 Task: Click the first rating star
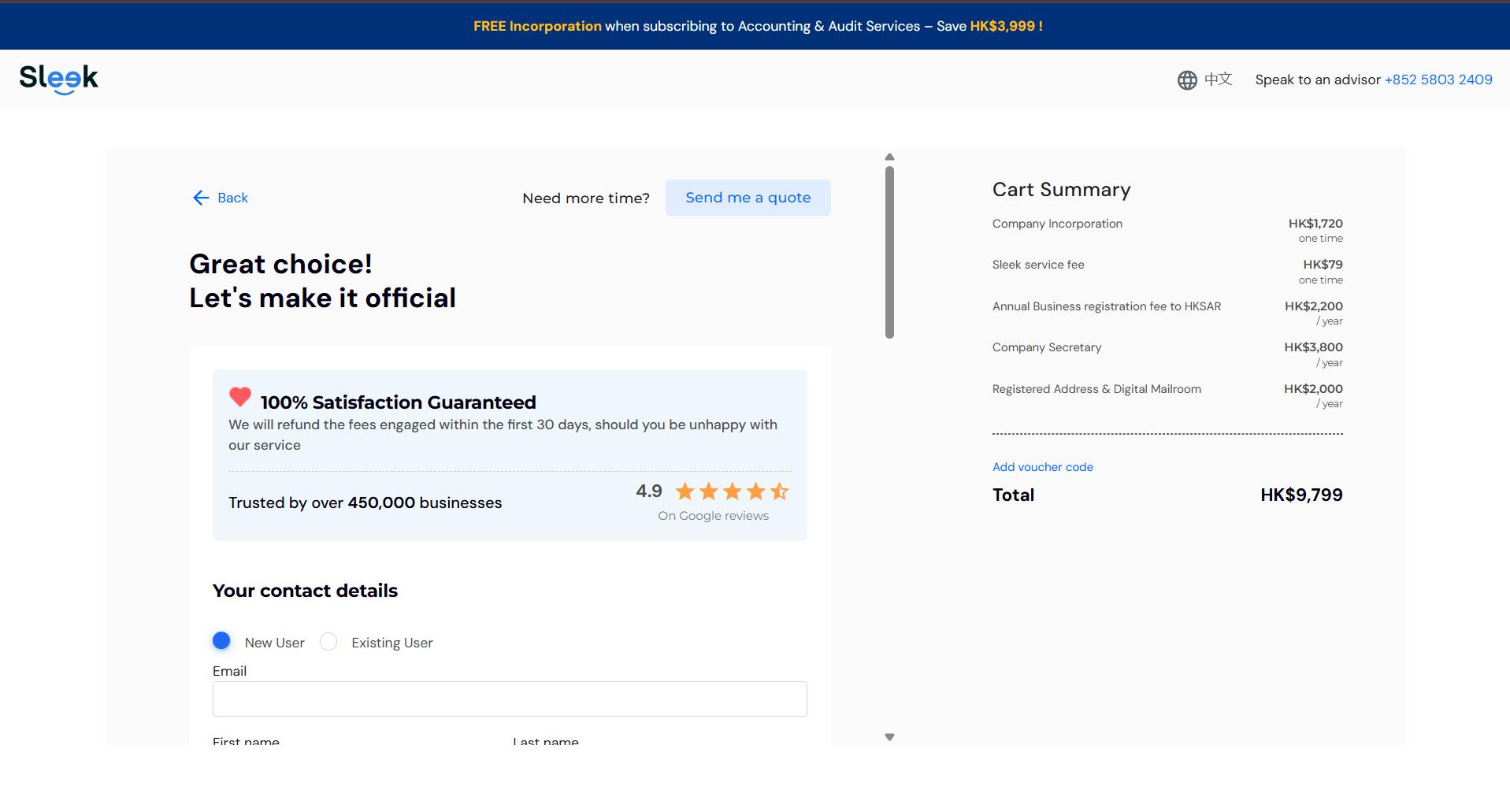pyautogui.click(x=685, y=492)
